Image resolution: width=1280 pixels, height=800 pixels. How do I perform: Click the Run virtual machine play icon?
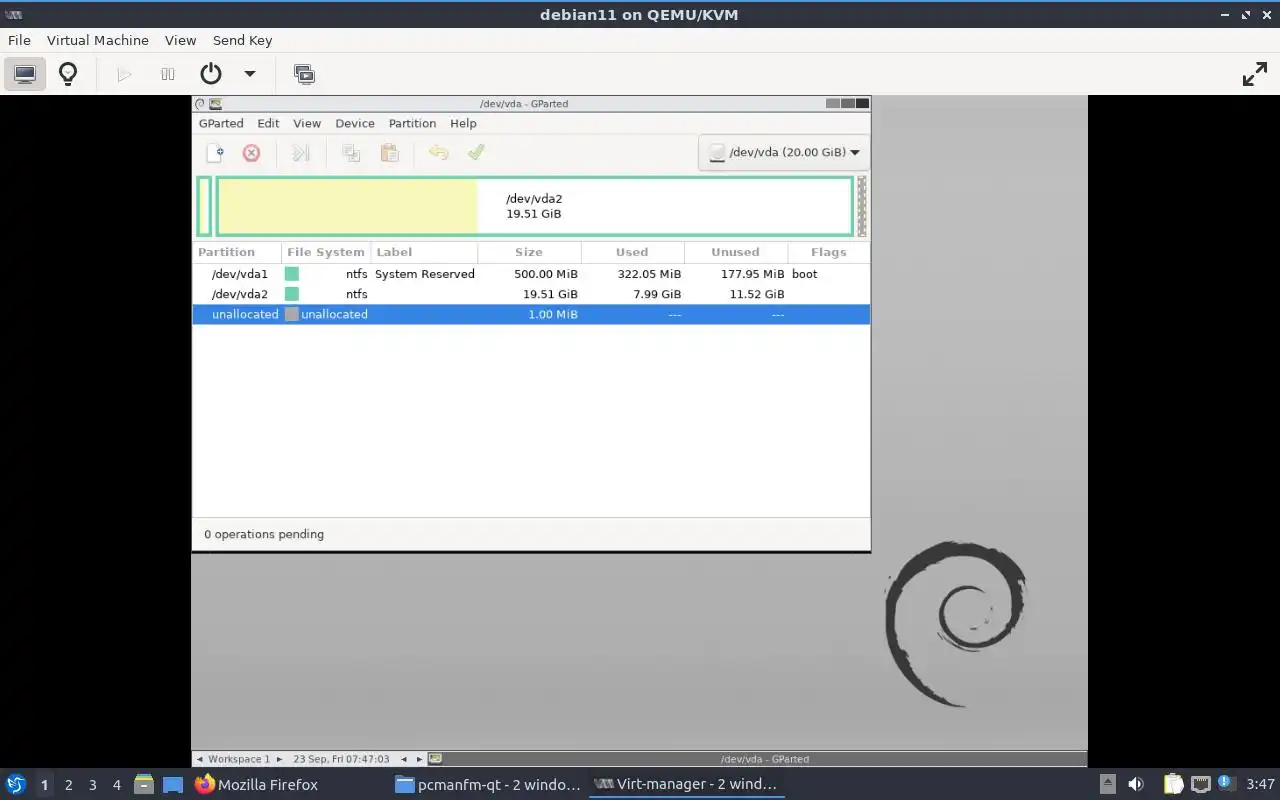pos(124,74)
